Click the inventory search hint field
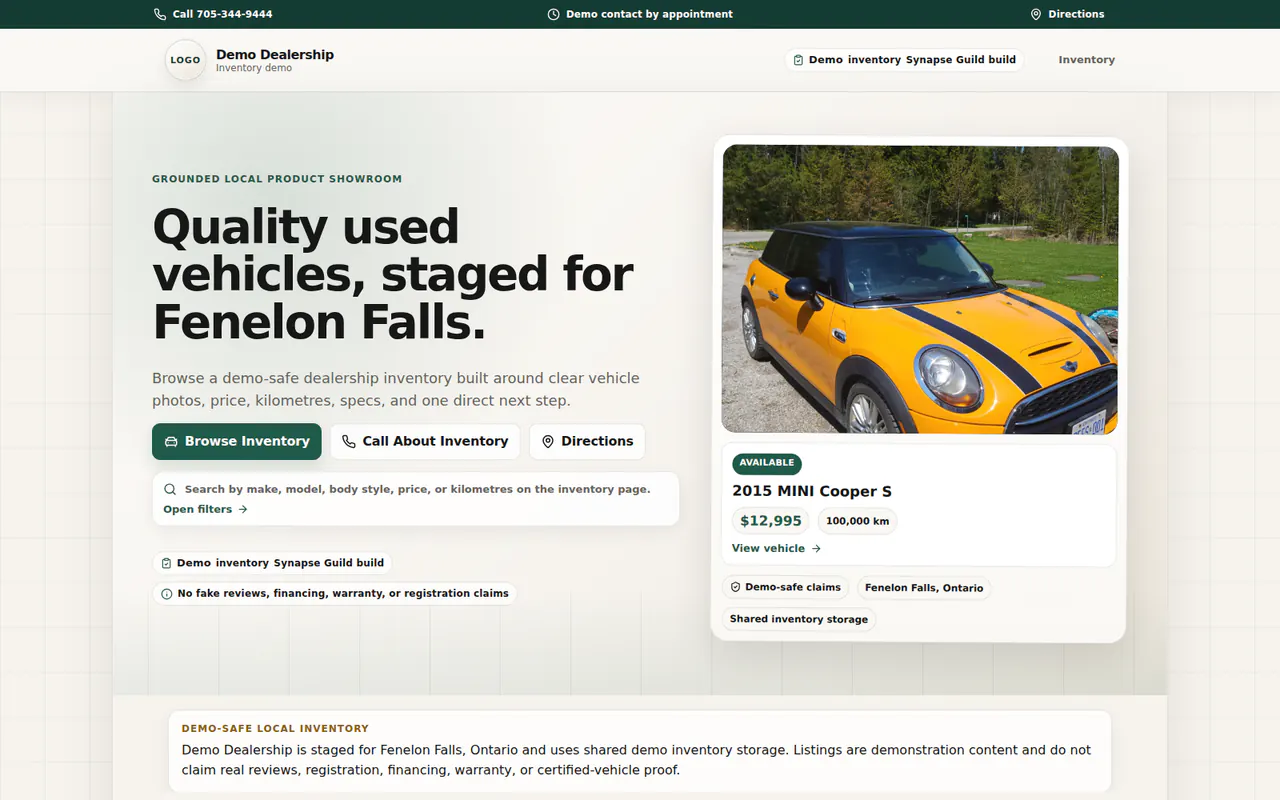1280x800 pixels. (x=416, y=499)
